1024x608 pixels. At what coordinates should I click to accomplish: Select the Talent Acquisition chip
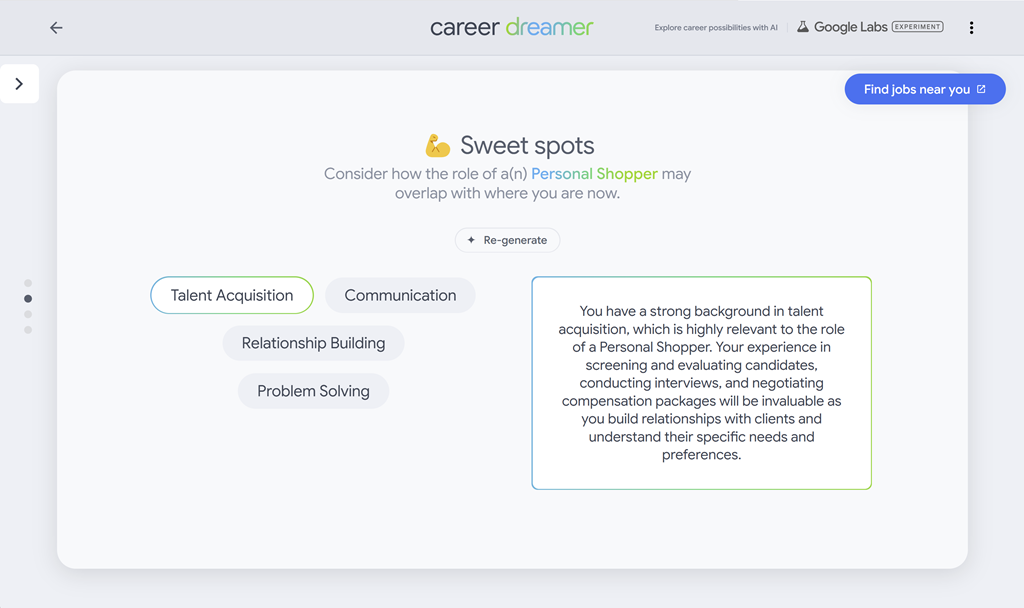click(x=232, y=295)
